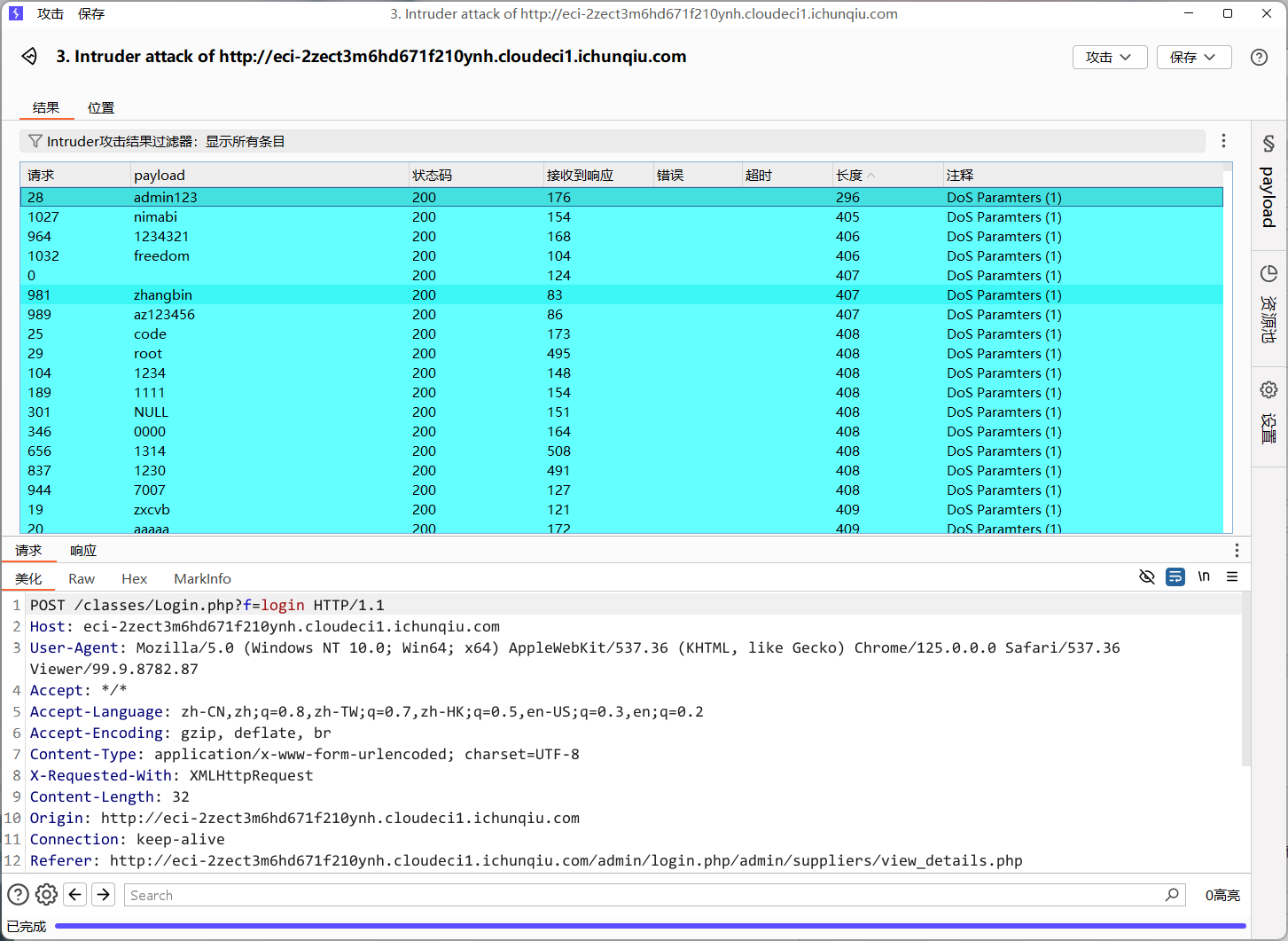
Task: Go to previous search match arrow
Action: pyautogui.click(x=75, y=894)
